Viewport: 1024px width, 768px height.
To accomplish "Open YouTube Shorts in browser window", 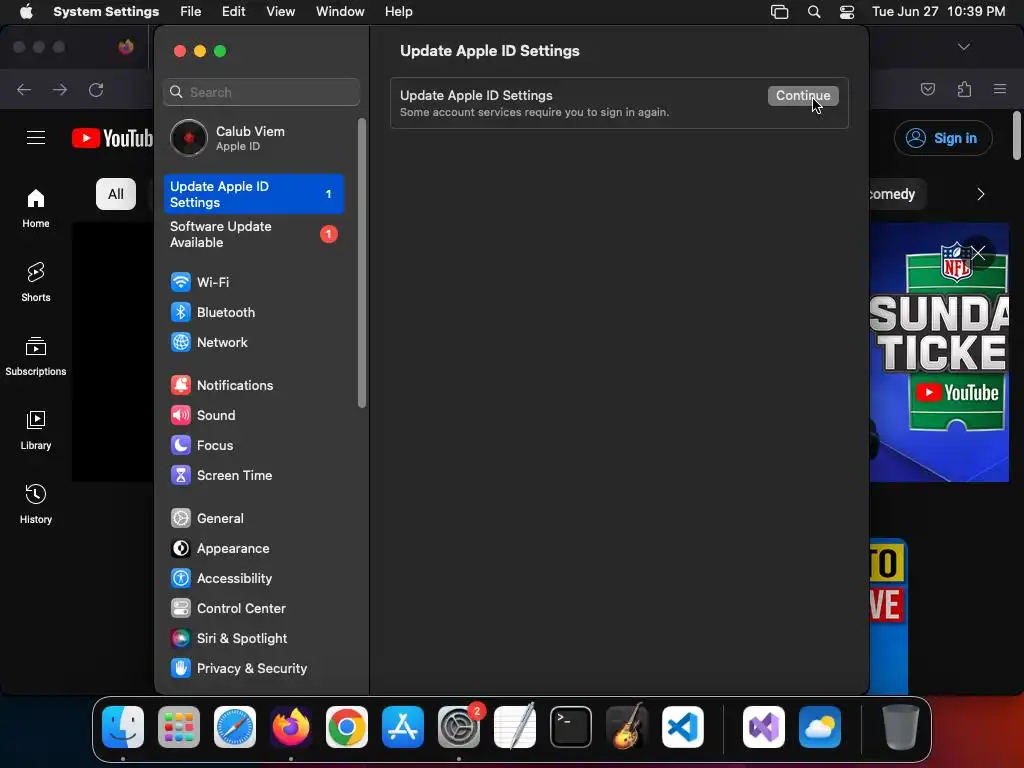I will [35, 282].
